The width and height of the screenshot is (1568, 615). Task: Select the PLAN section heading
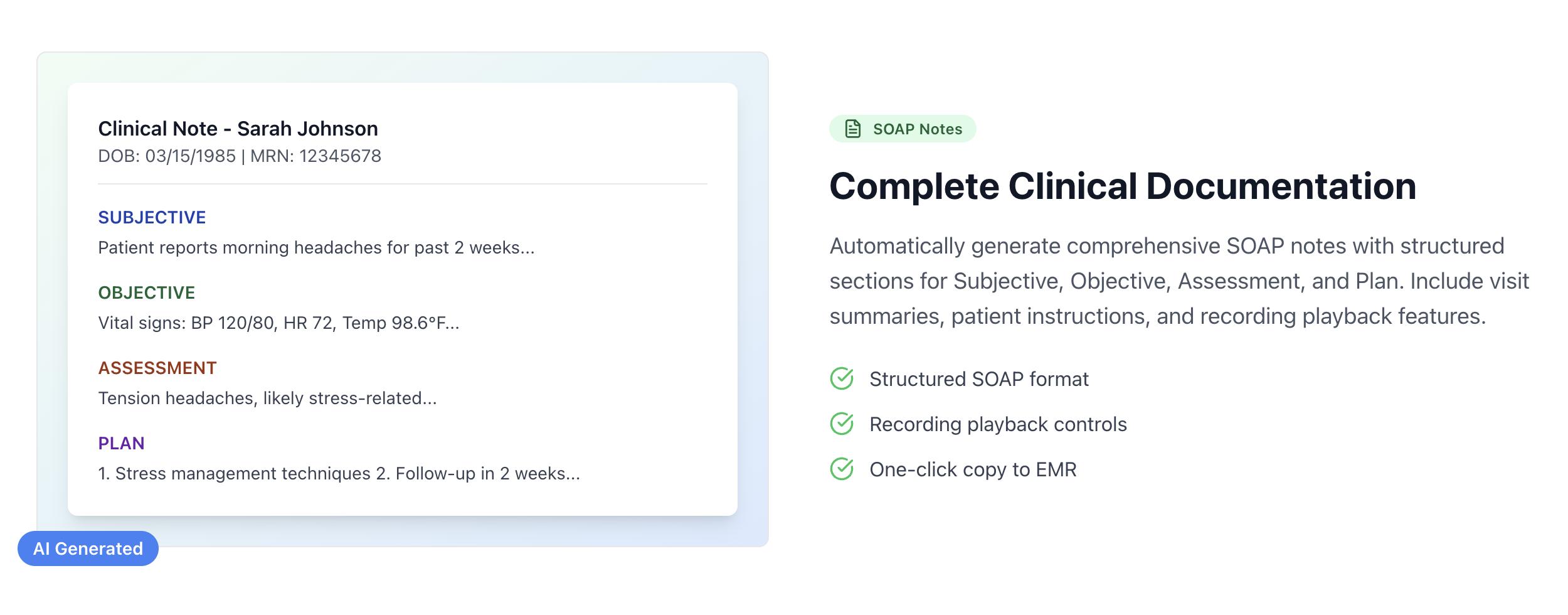[x=121, y=443]
